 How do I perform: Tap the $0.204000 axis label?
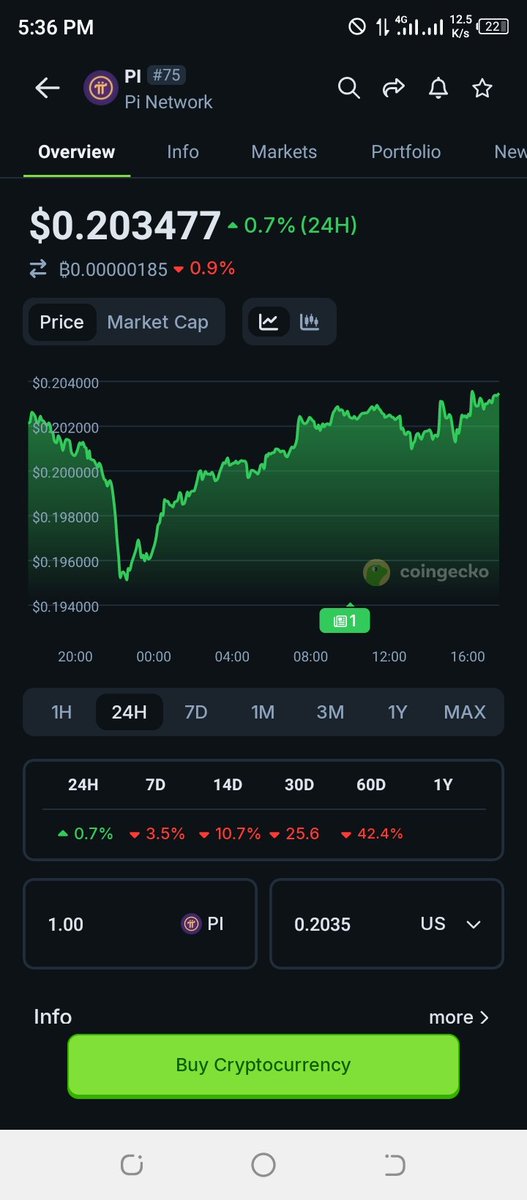tap(65, 383)
